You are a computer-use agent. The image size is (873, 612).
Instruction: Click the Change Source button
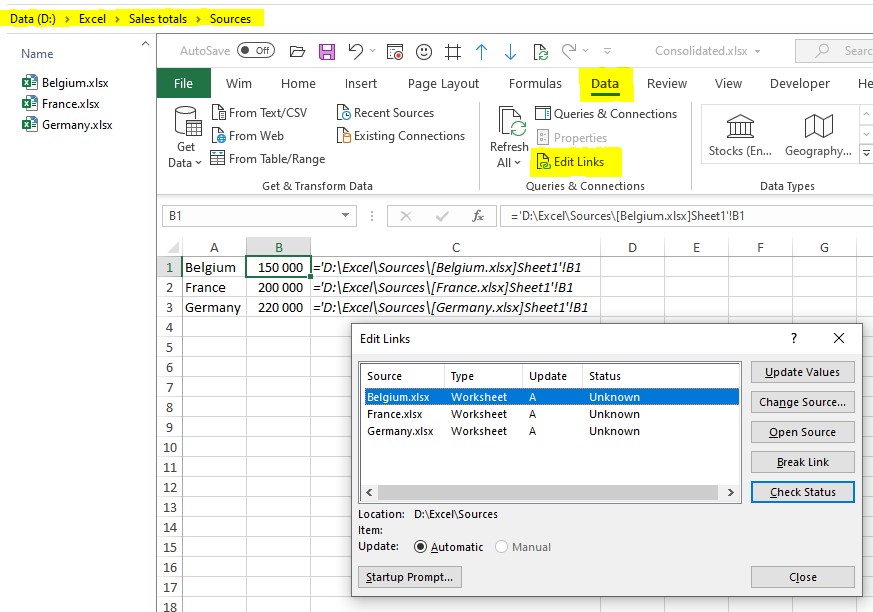point(802,402)
